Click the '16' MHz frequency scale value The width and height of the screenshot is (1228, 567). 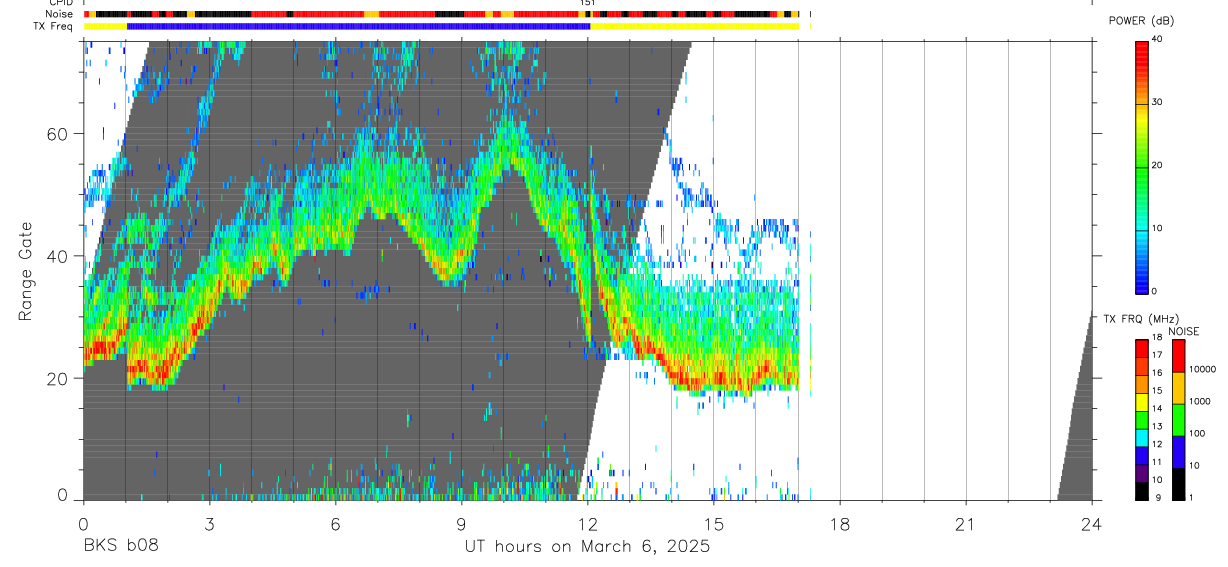[1158, 374]
